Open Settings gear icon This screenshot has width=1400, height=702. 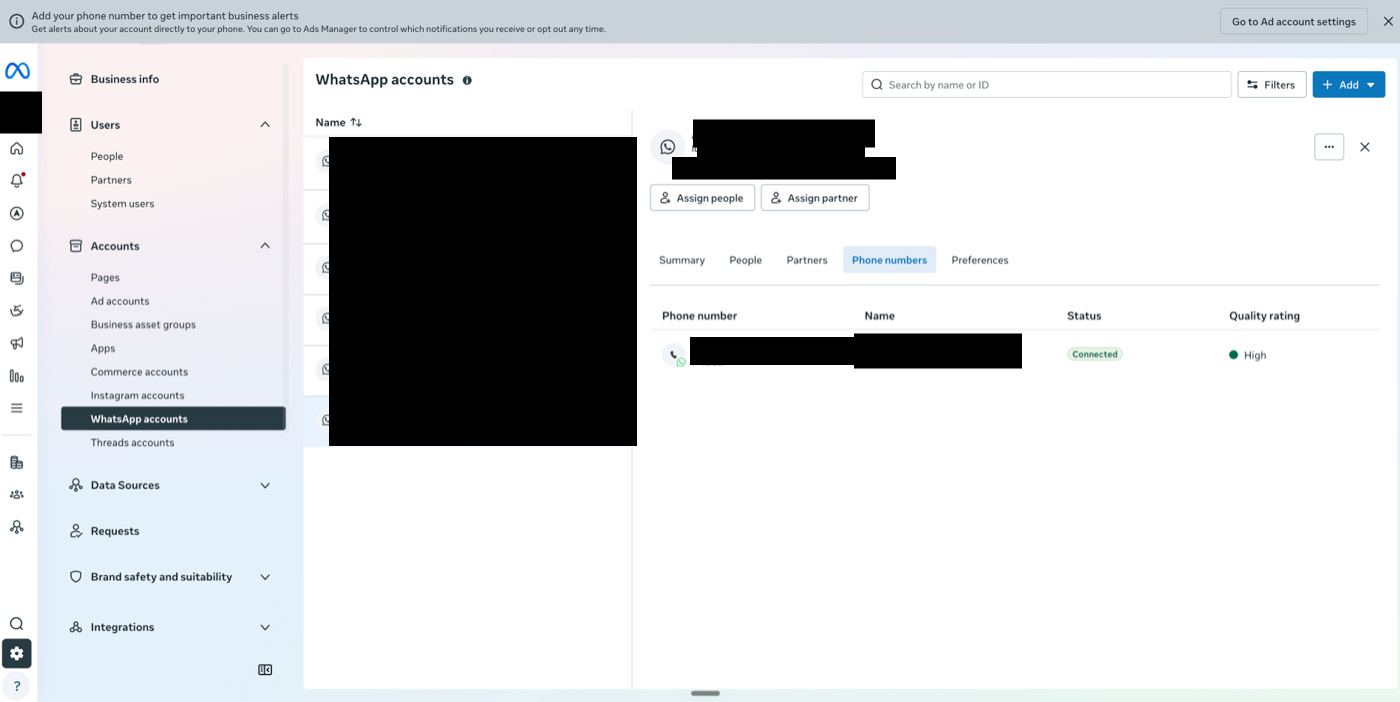[17, 654]
